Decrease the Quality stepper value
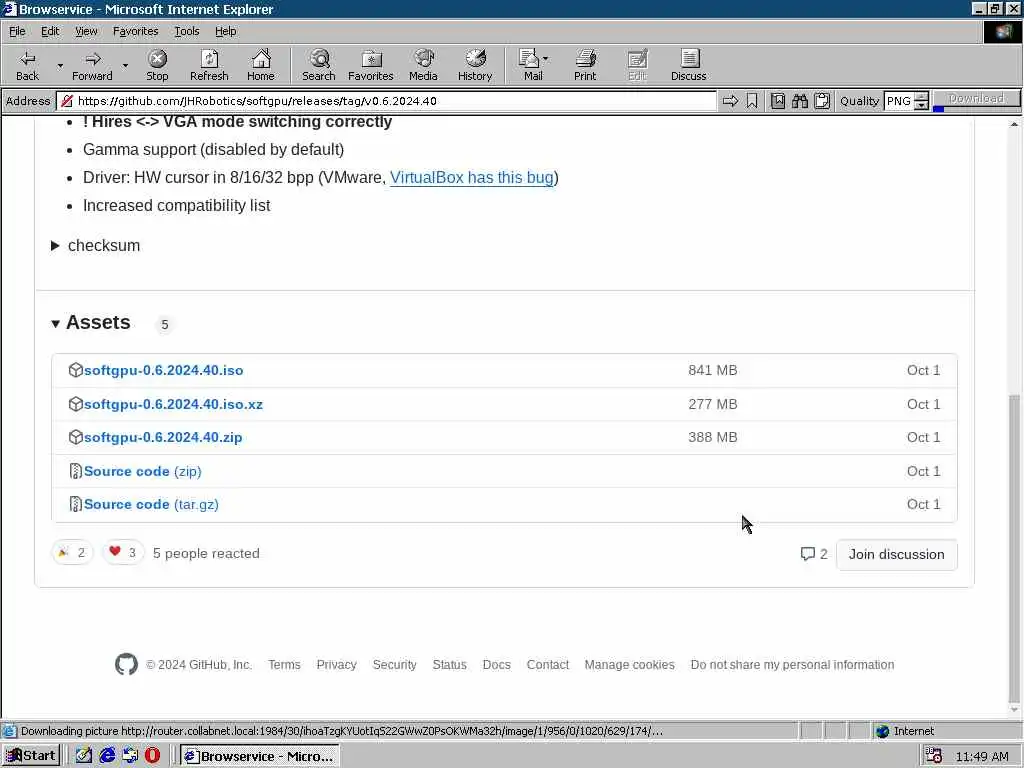1024x768 pixels. (x=921, y=105)
